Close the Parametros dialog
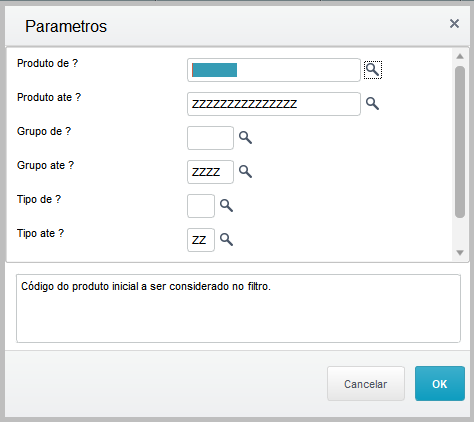This screenshot has width=474, height=422. tap(454, 24)
